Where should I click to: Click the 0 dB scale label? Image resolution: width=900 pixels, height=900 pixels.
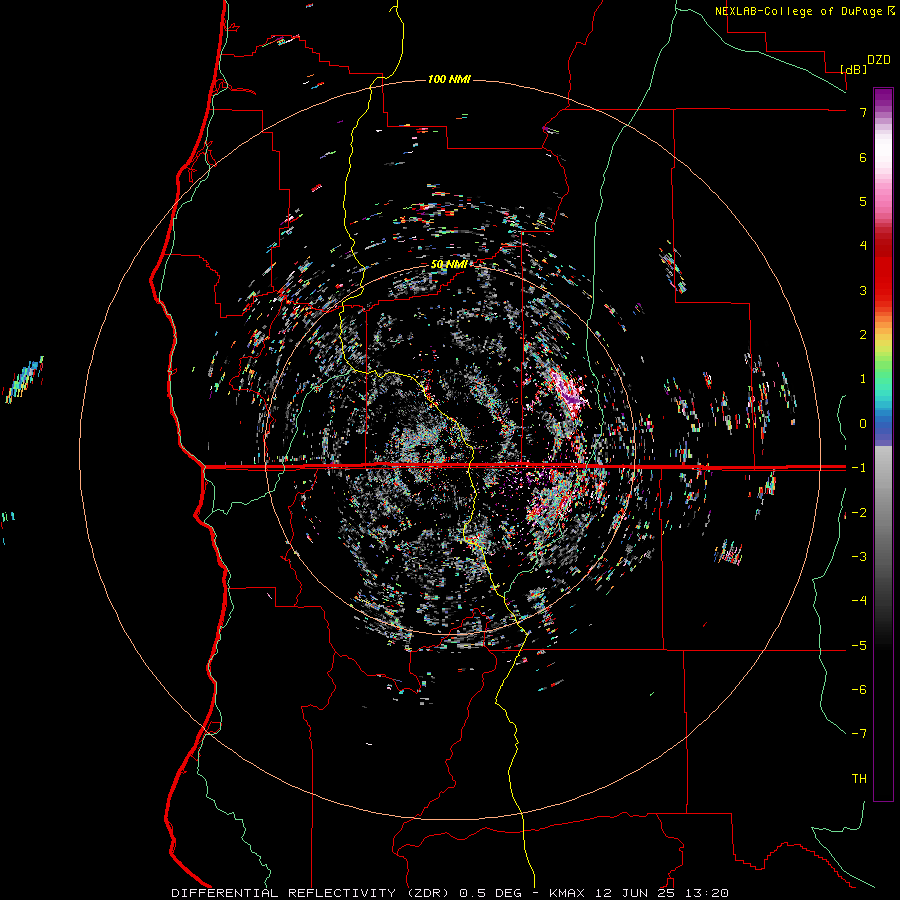[863, 424]
